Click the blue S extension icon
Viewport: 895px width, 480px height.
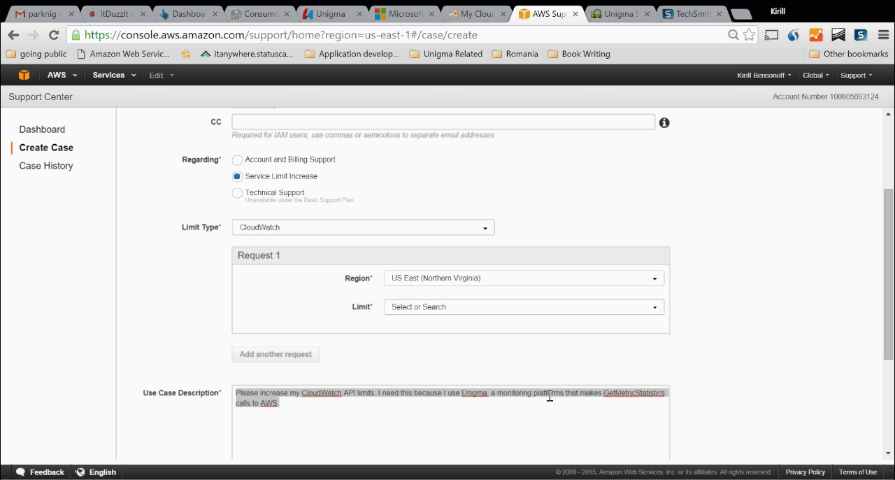click(860, 35)
